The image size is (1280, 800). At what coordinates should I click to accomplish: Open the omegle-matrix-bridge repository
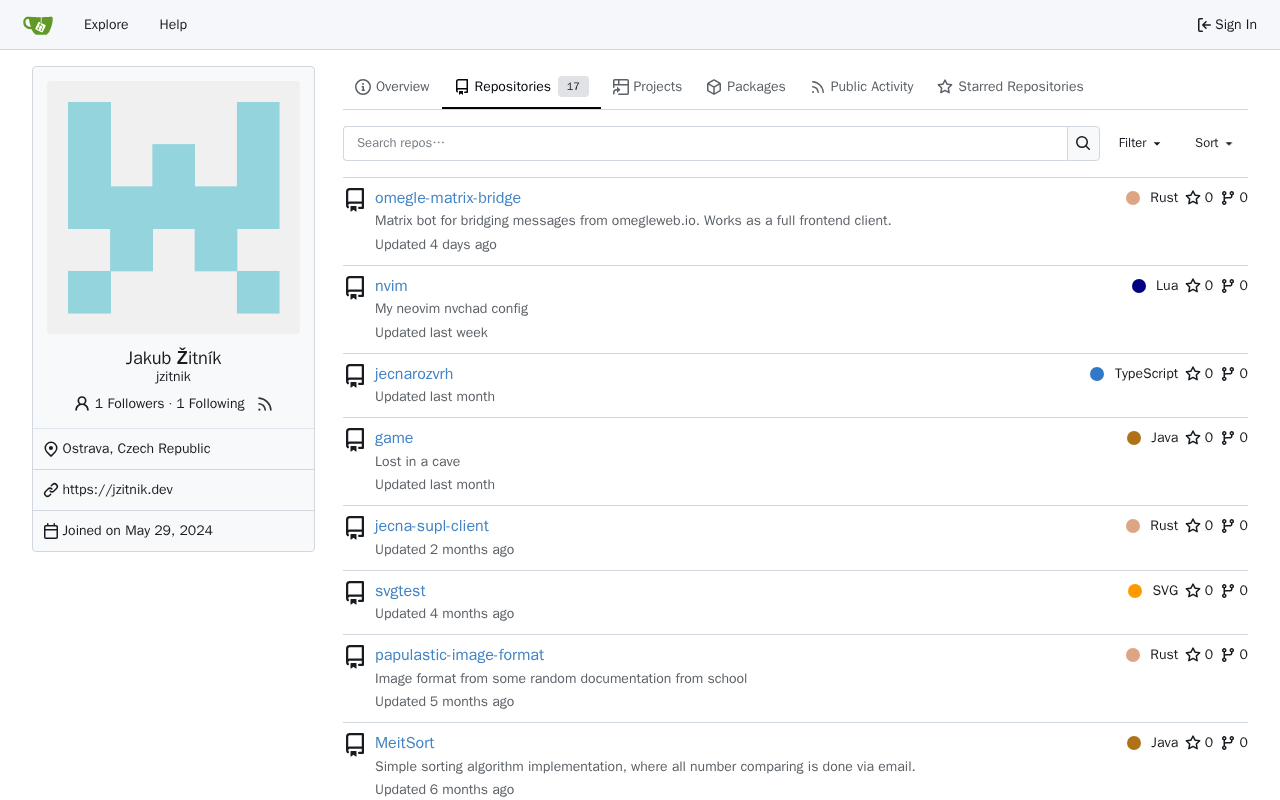448,198
